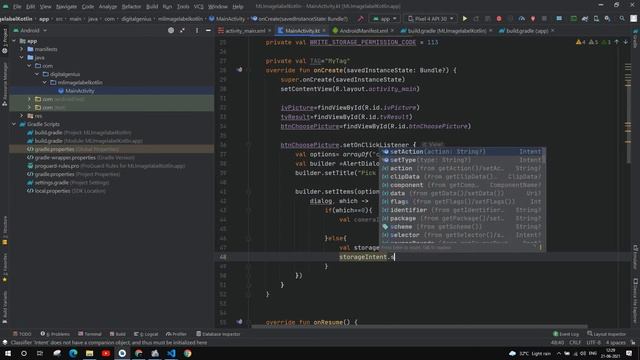640x360 pixels.
Task: Click the Make Project hammer icon
Action: point(360,19)
